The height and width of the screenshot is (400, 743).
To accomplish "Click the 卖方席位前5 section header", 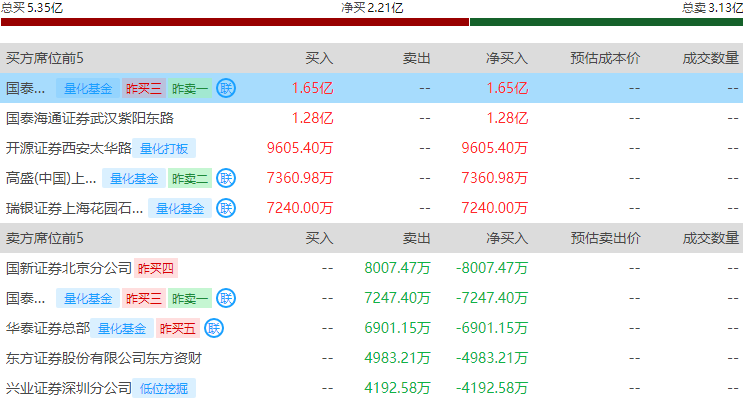I will 45,238.
